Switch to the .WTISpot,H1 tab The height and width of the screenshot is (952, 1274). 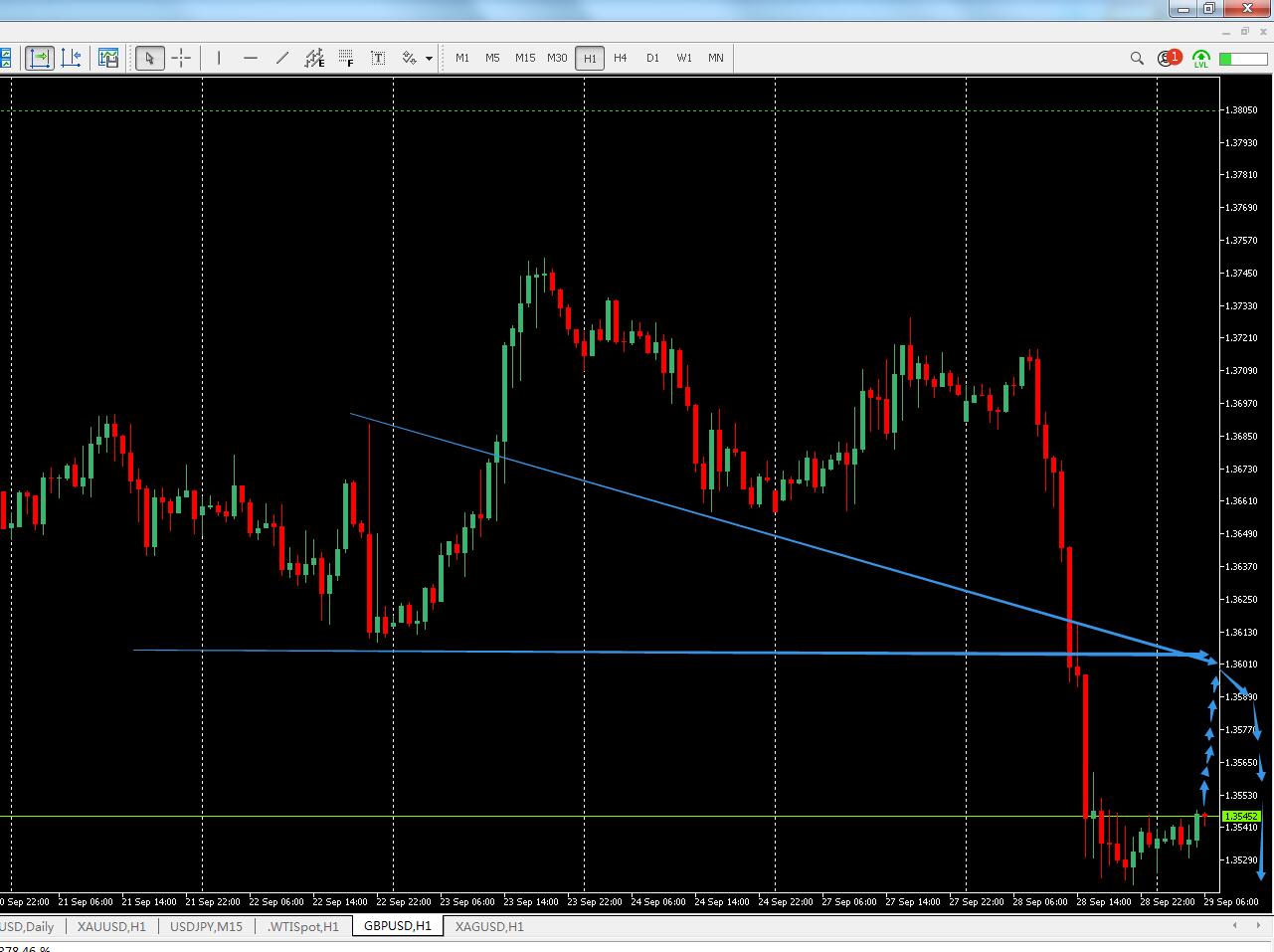pyautogui.click(x=302, y=927)
